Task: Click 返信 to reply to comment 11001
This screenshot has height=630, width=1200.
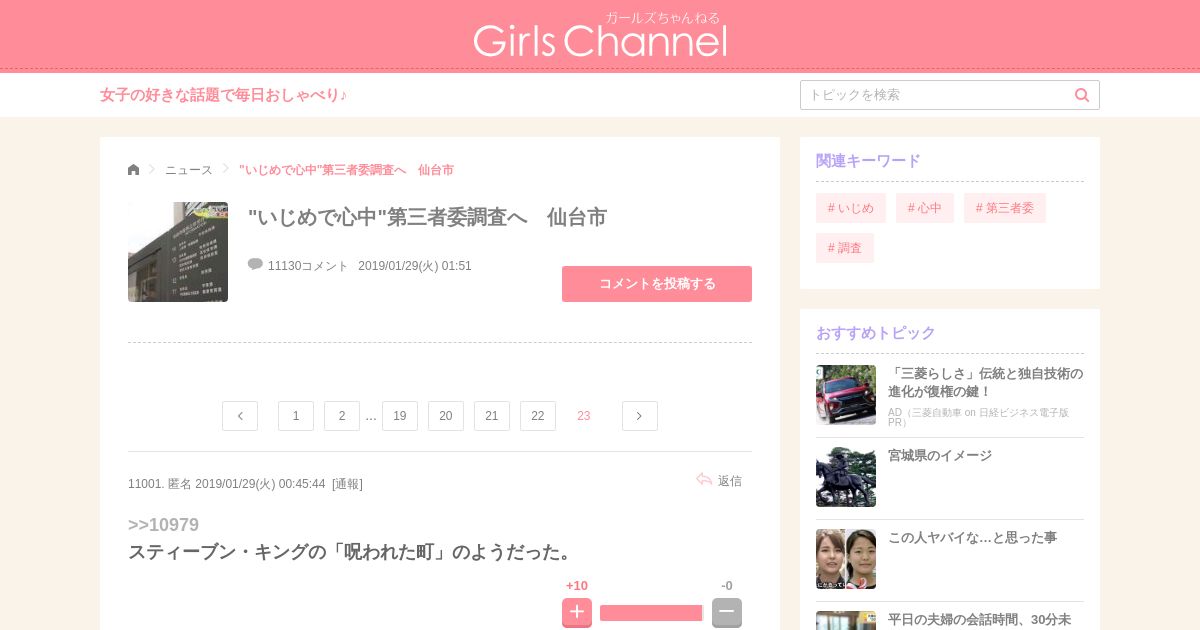Action: (730, 481)
